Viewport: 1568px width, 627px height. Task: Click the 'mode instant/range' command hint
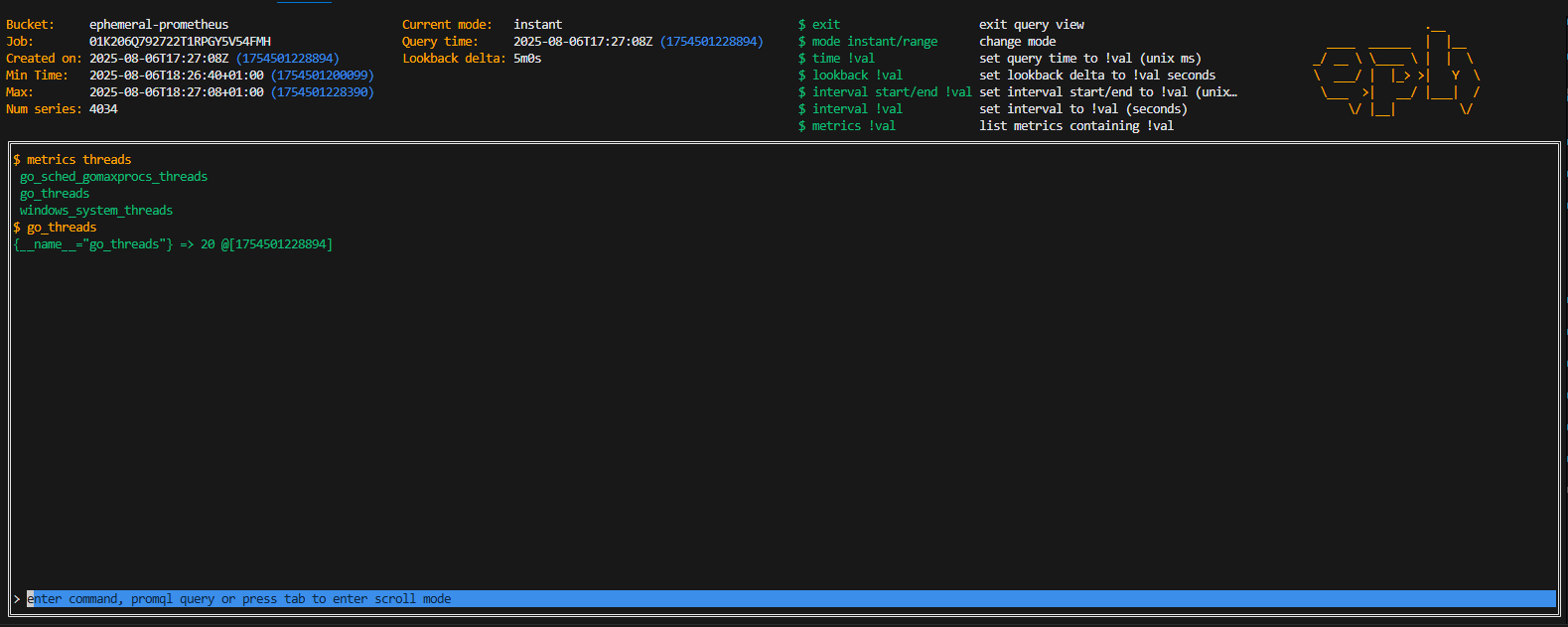tap(868, 42)
